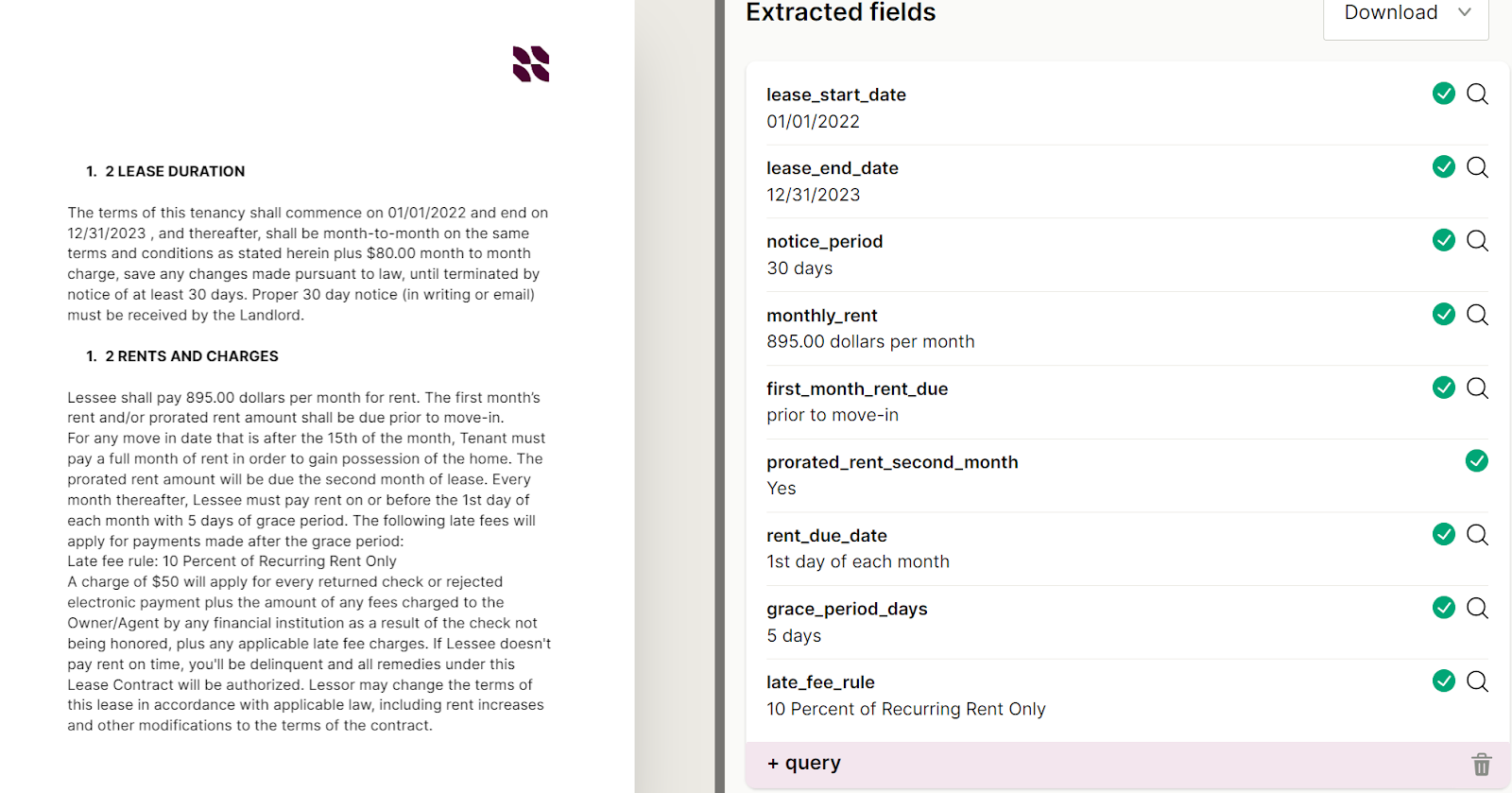Click the magnifier icon for lease_end_date
Screen dimensions: 1512x793
[1477, 167]
